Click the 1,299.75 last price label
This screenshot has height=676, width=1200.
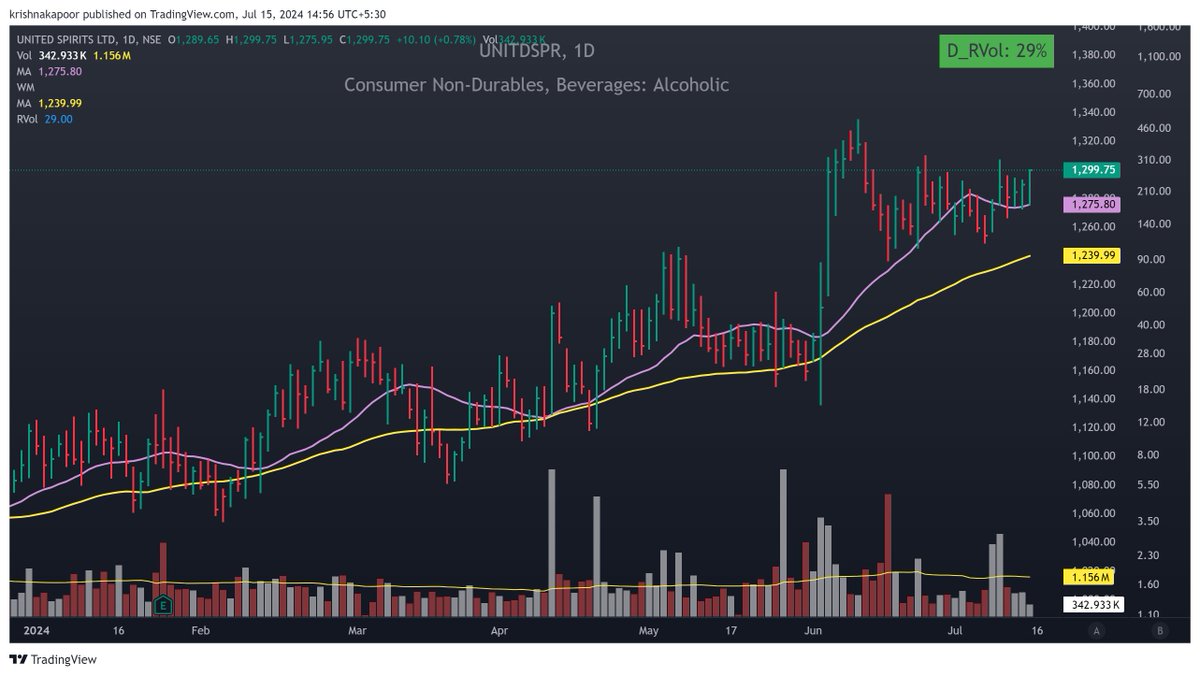tap(1091, 170)
